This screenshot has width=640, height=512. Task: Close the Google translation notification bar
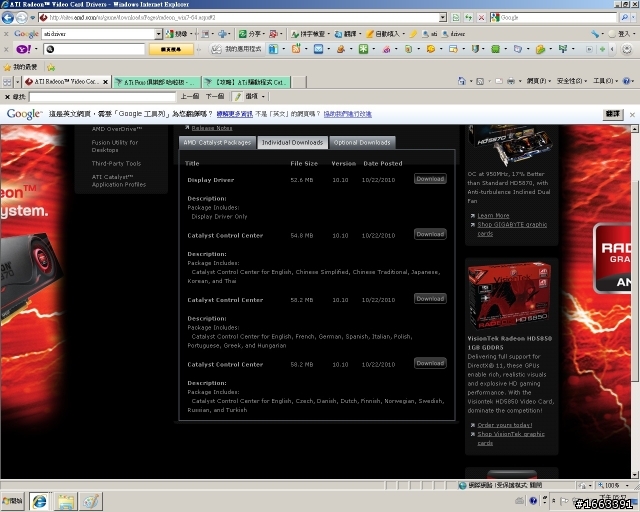pos(632,115)
